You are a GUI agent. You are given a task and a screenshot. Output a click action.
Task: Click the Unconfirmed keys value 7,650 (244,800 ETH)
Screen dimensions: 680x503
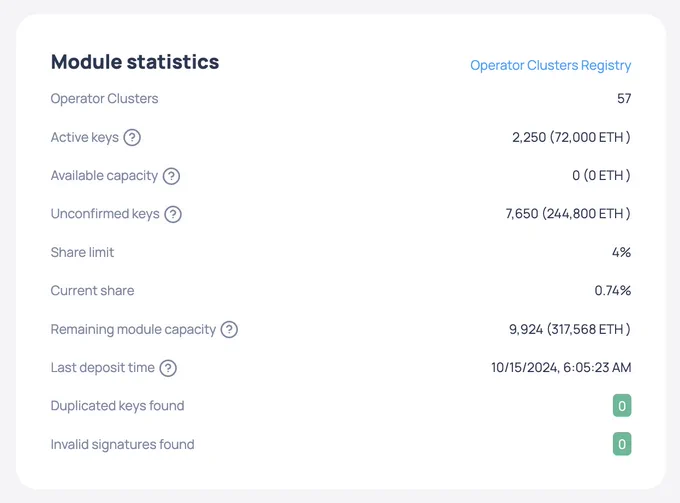(x=568, y=214)
